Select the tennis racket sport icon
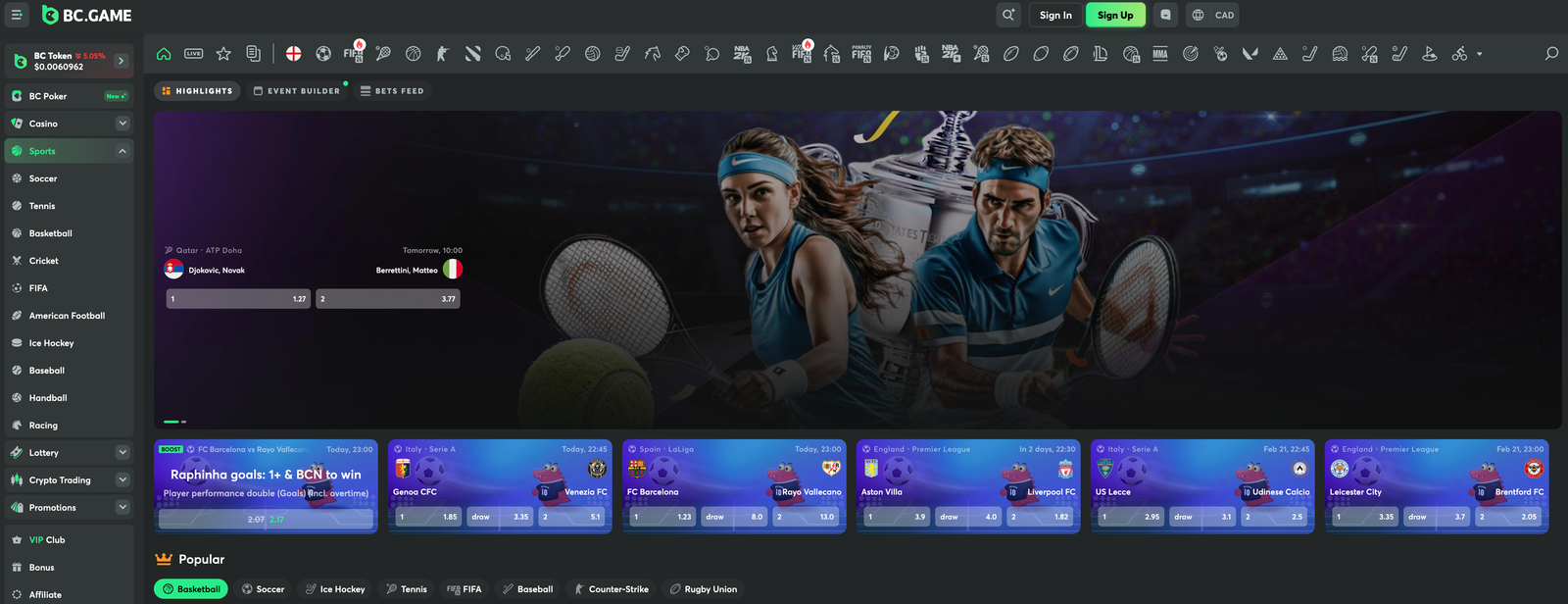This screenshot has width=1568, height=604. [383, 54]
